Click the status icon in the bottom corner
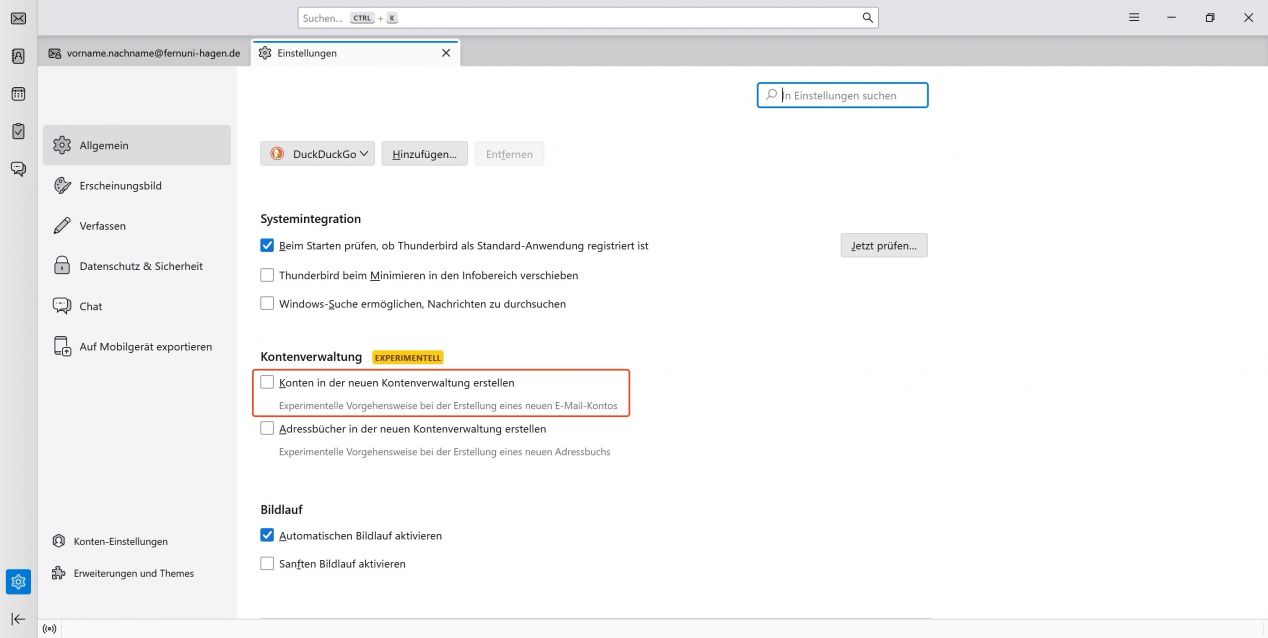This screenshot has height=638, width=1268. 49,628
